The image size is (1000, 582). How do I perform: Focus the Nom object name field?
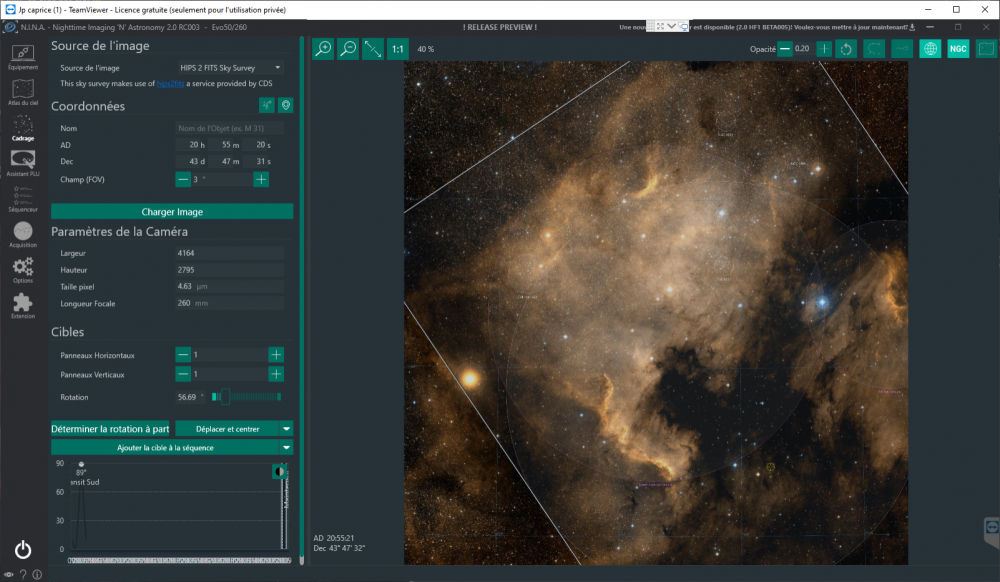[x=230, y=128]
